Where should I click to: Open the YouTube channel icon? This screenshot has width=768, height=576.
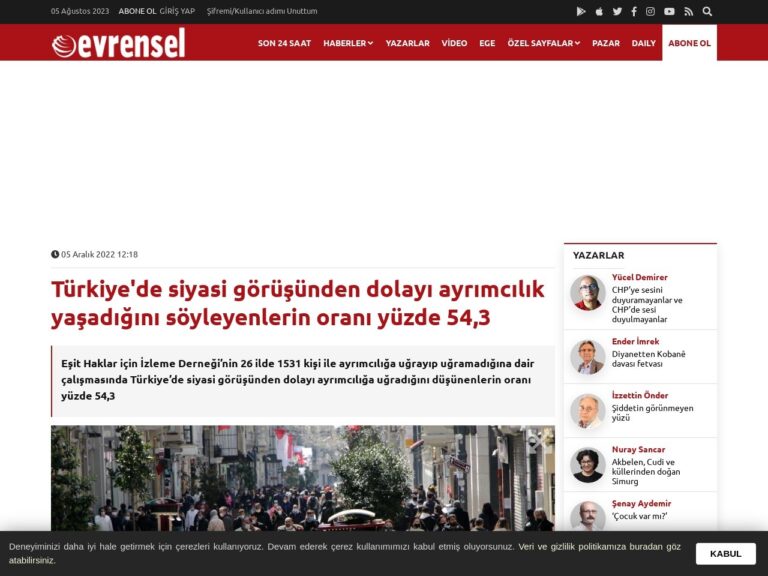click(669, 12)
